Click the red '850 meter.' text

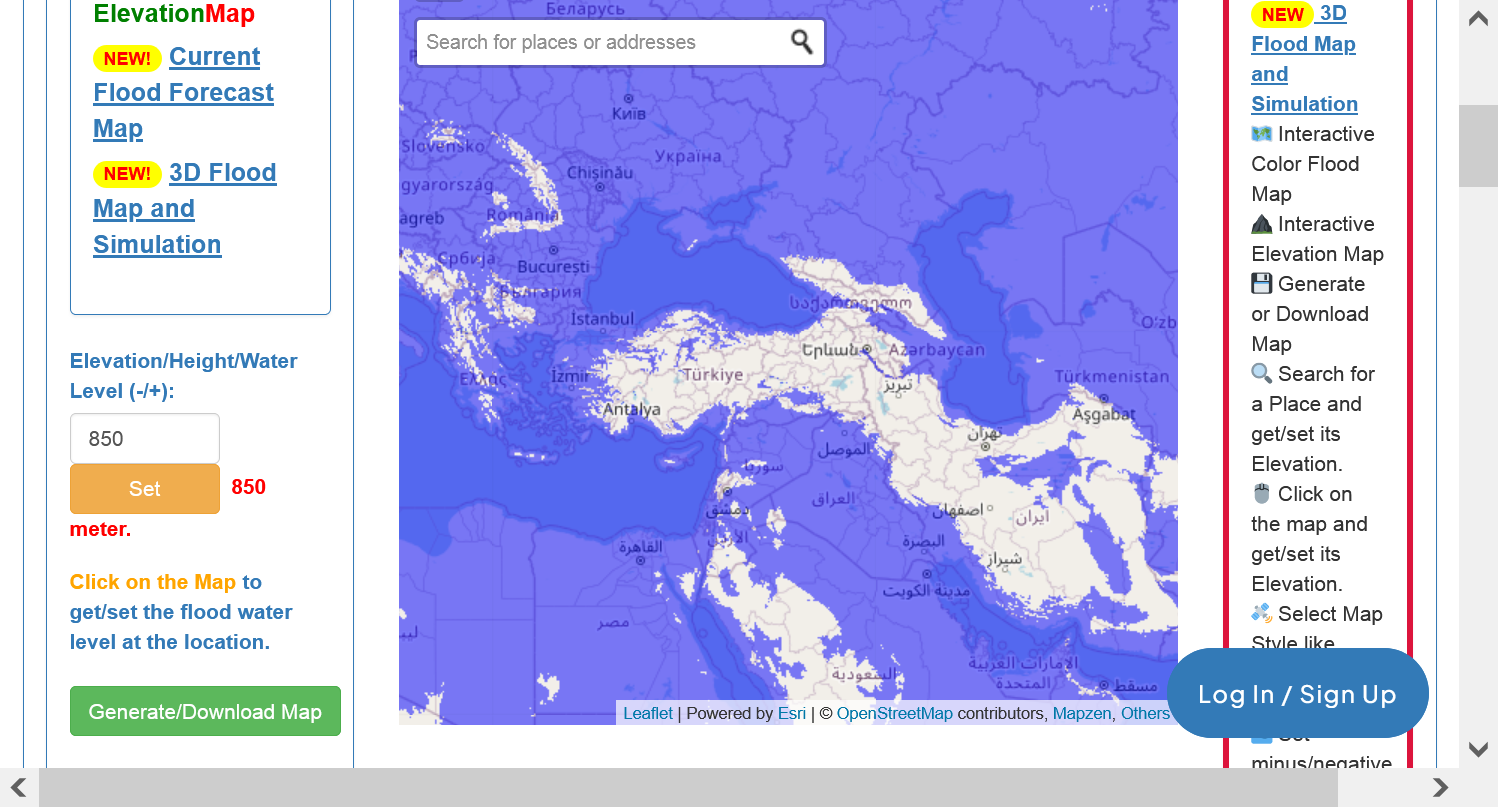pyautogui.click(x=168, y=508)
